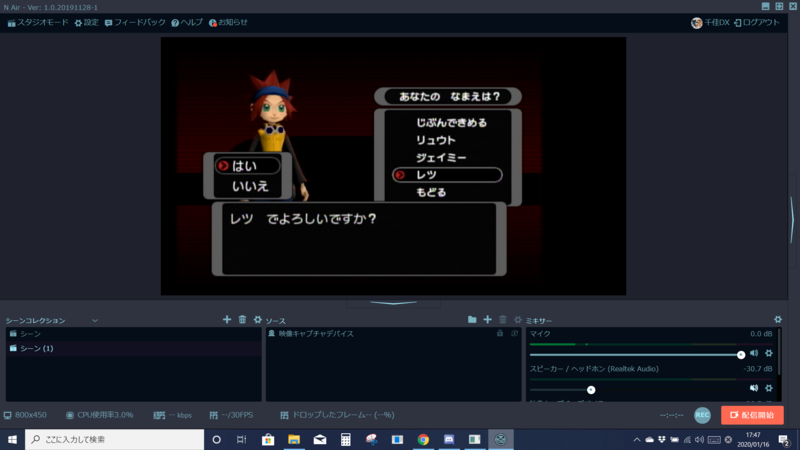The height and width of the screenshot is (450, 800).
Task: Click the kbps bitrate status
Action: pos(173,415)
